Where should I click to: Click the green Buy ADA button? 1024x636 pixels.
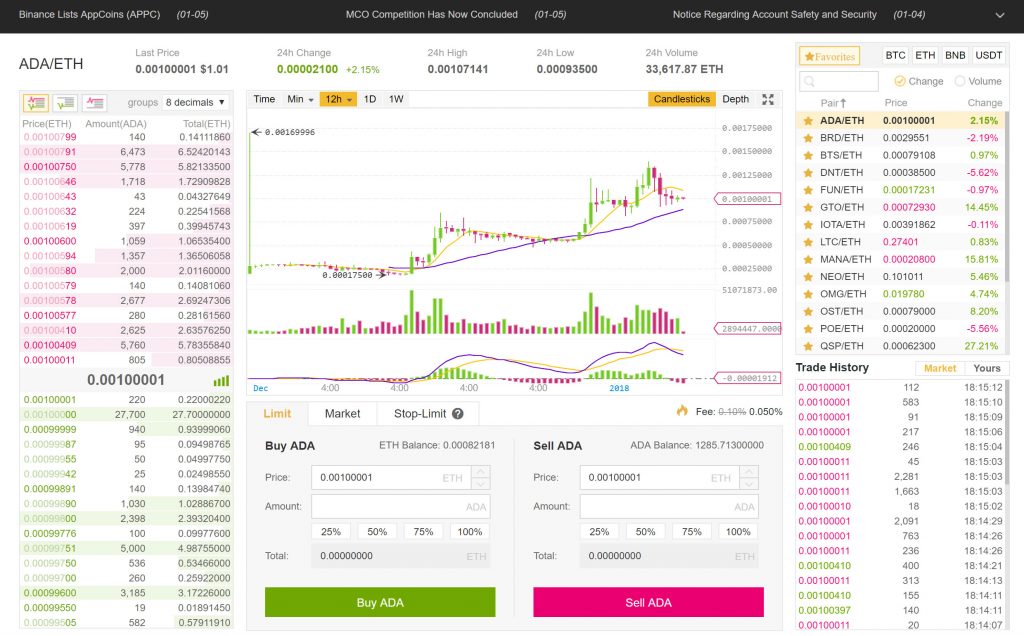click(380, 602)
